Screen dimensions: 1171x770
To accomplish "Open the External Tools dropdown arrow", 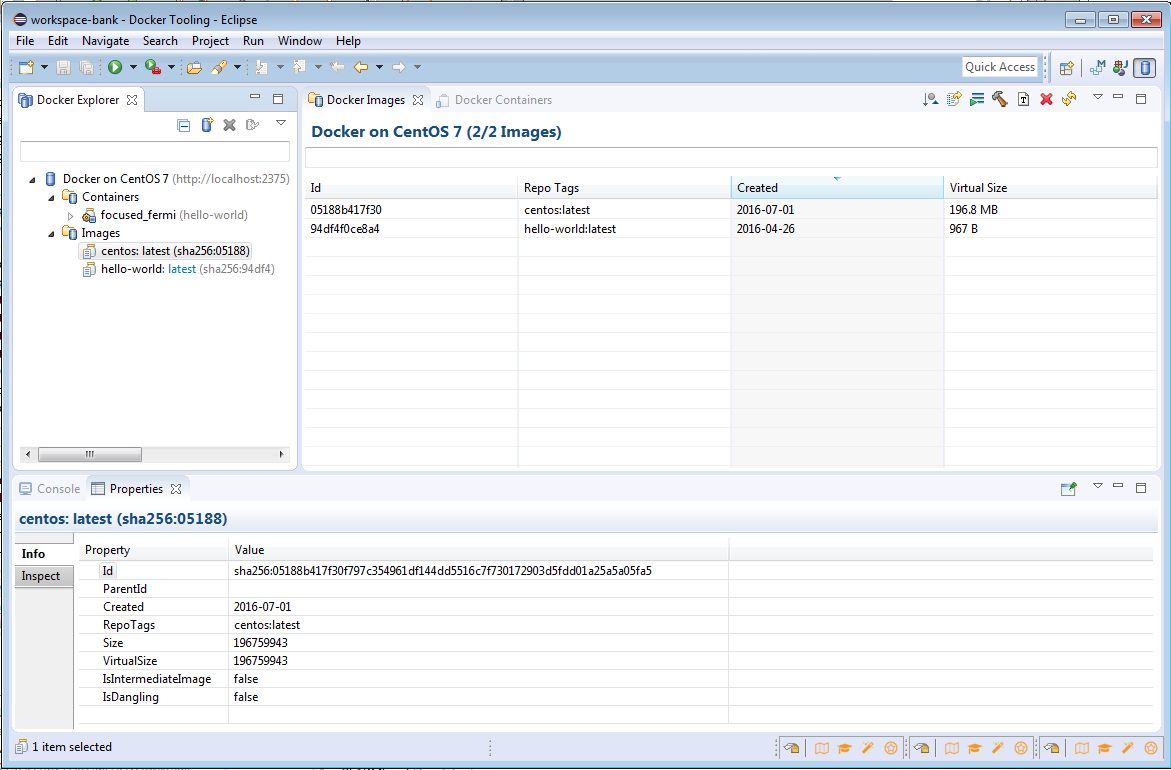I will coord(171,67).
